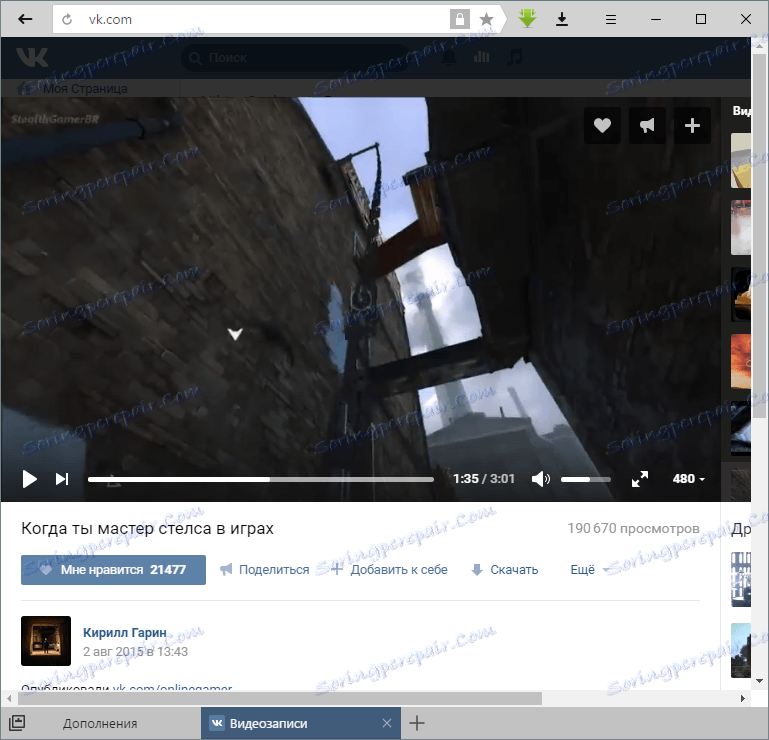Adjust the volume slider
Viewport: 769px width, 740px height.
click(586, 479)
